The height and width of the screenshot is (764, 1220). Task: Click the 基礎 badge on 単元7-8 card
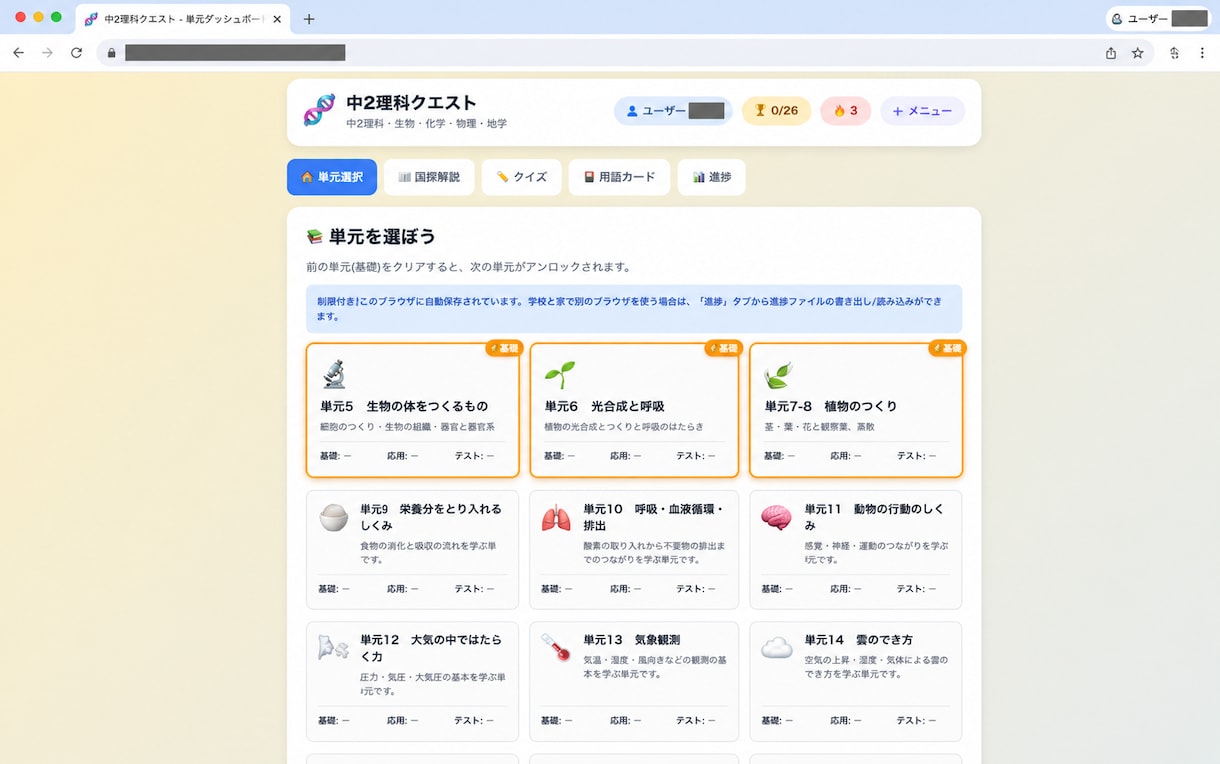pos(948,348)
